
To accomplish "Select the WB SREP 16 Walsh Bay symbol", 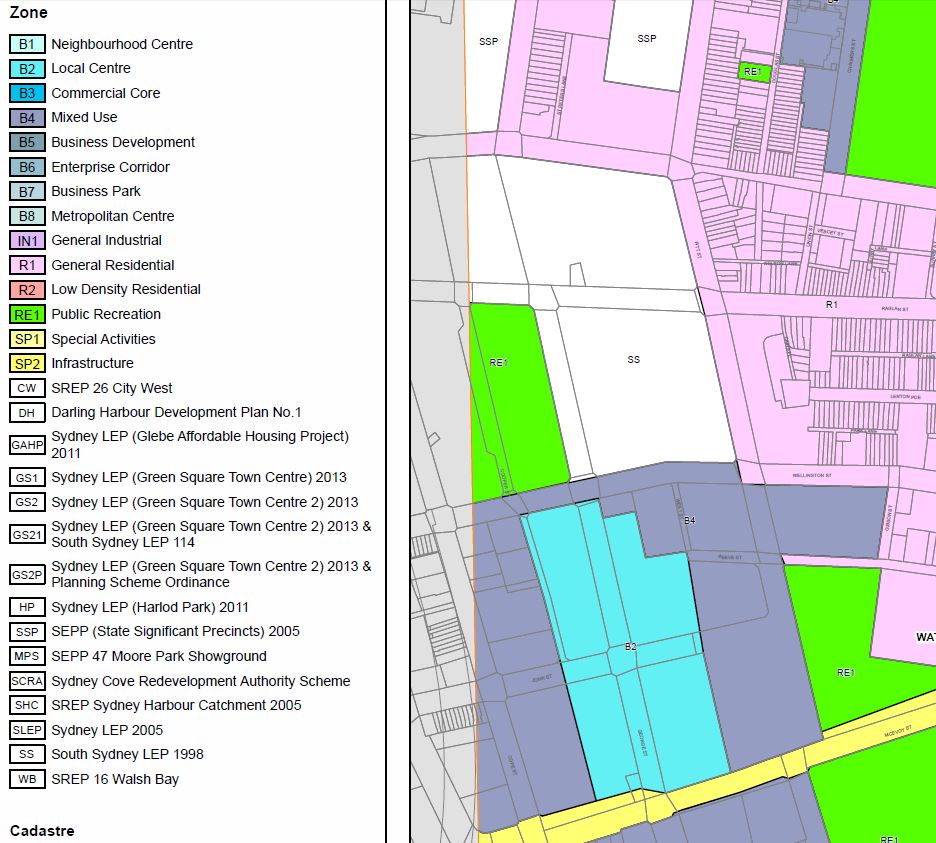I will pos(26,779).
